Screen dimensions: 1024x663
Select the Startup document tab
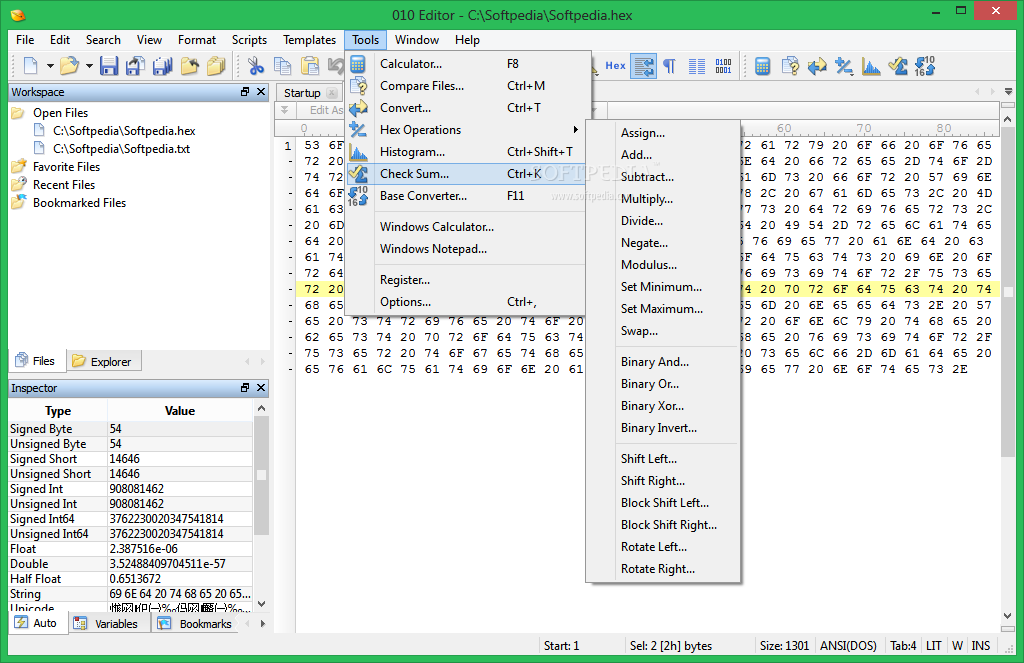click(x=309, y=93)
